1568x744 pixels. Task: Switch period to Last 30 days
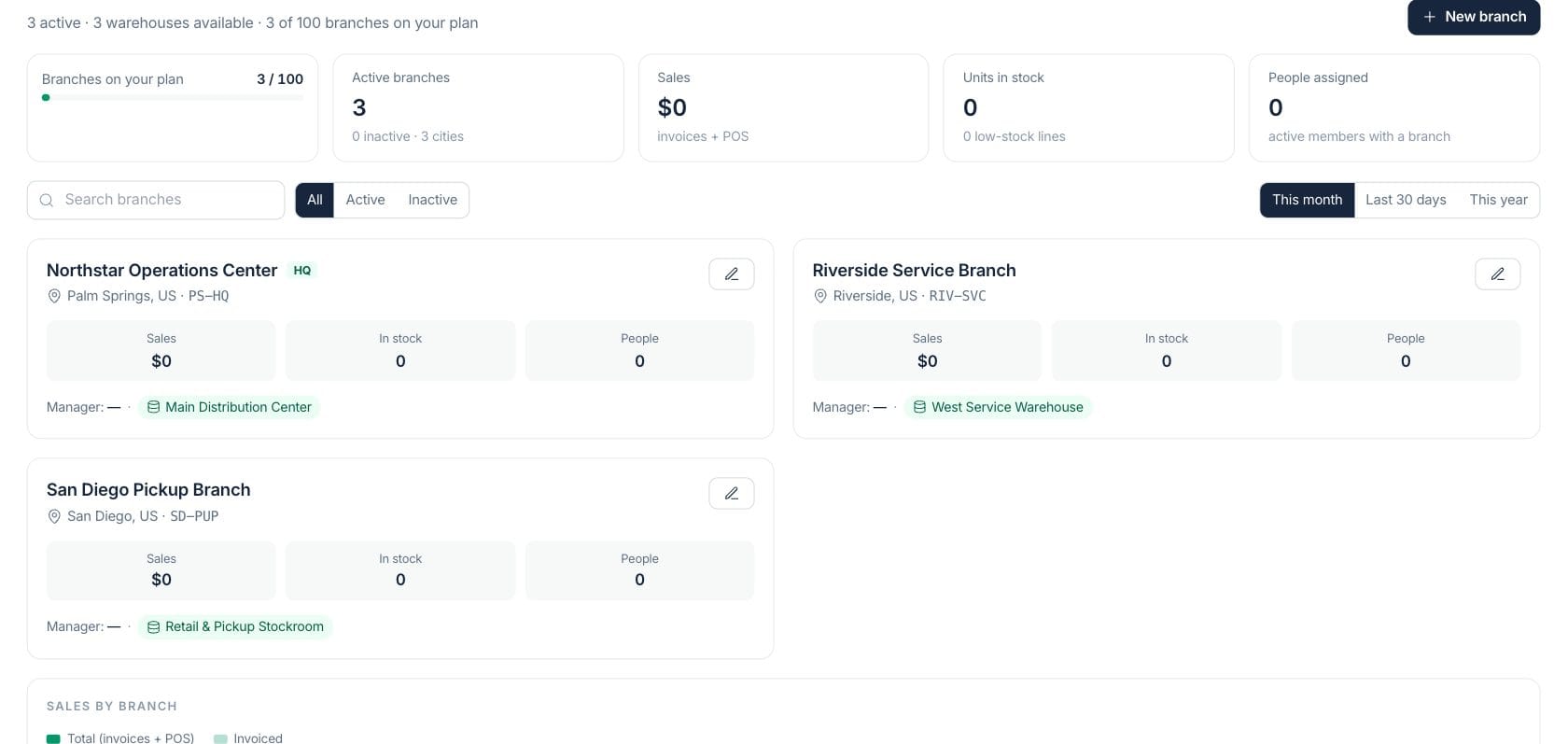tap(1406, 200)
